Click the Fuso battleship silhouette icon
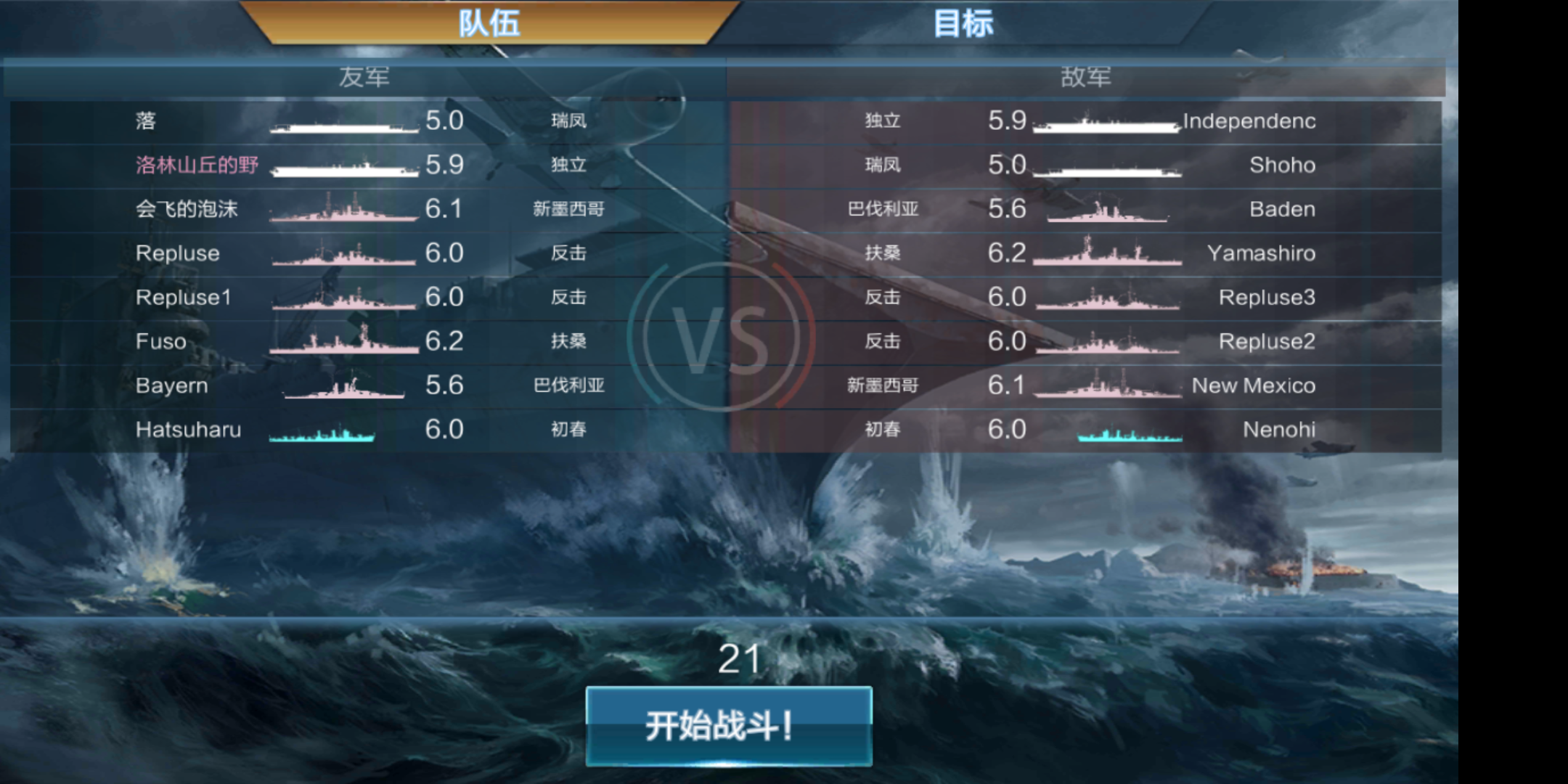This screenshot has width=1568, height=784. (344, 340)
